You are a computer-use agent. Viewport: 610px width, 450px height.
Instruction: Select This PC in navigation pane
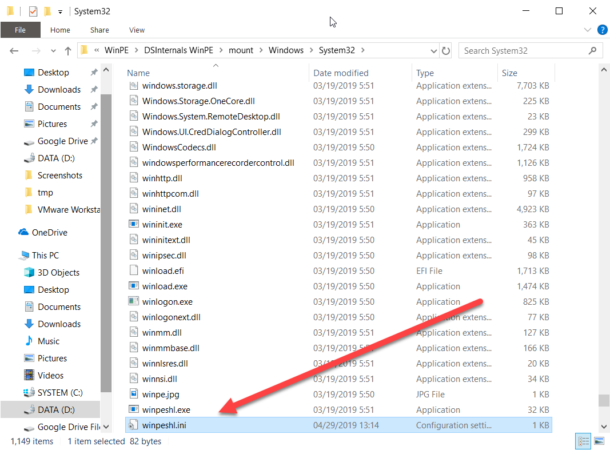click(x=45, y=255)
